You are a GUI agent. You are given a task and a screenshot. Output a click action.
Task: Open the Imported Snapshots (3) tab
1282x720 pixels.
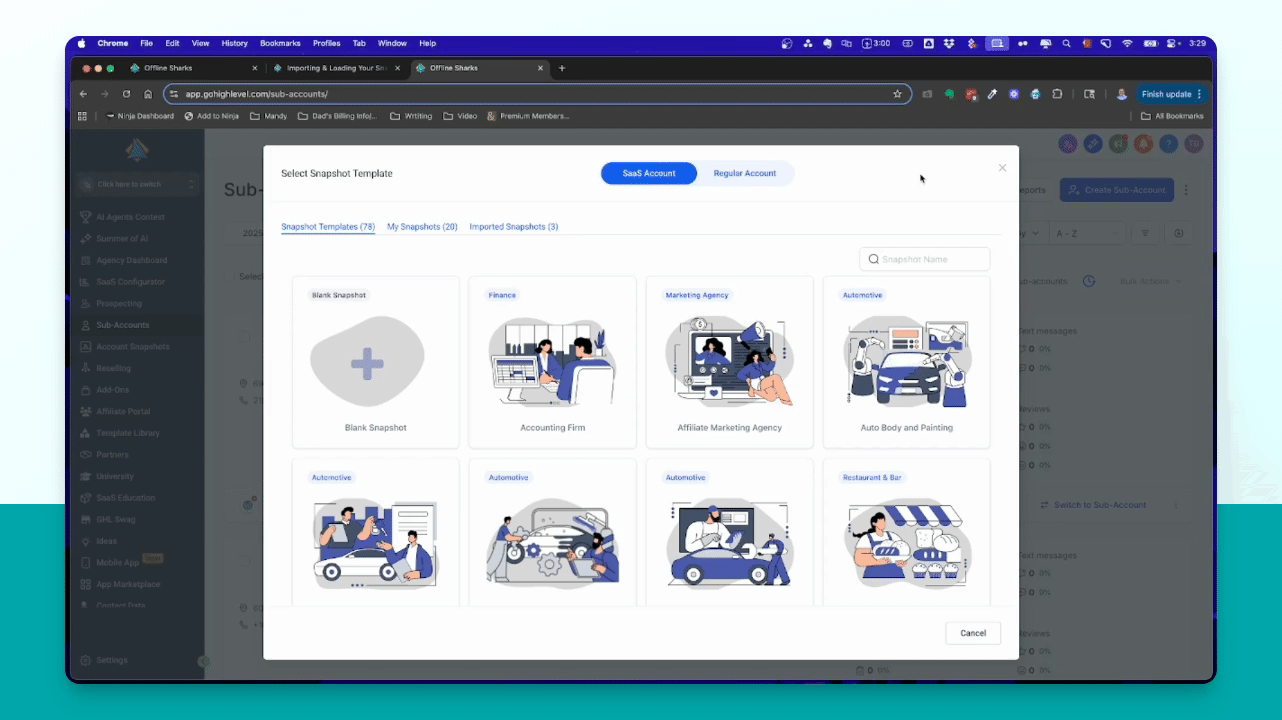tap(513, 227)
